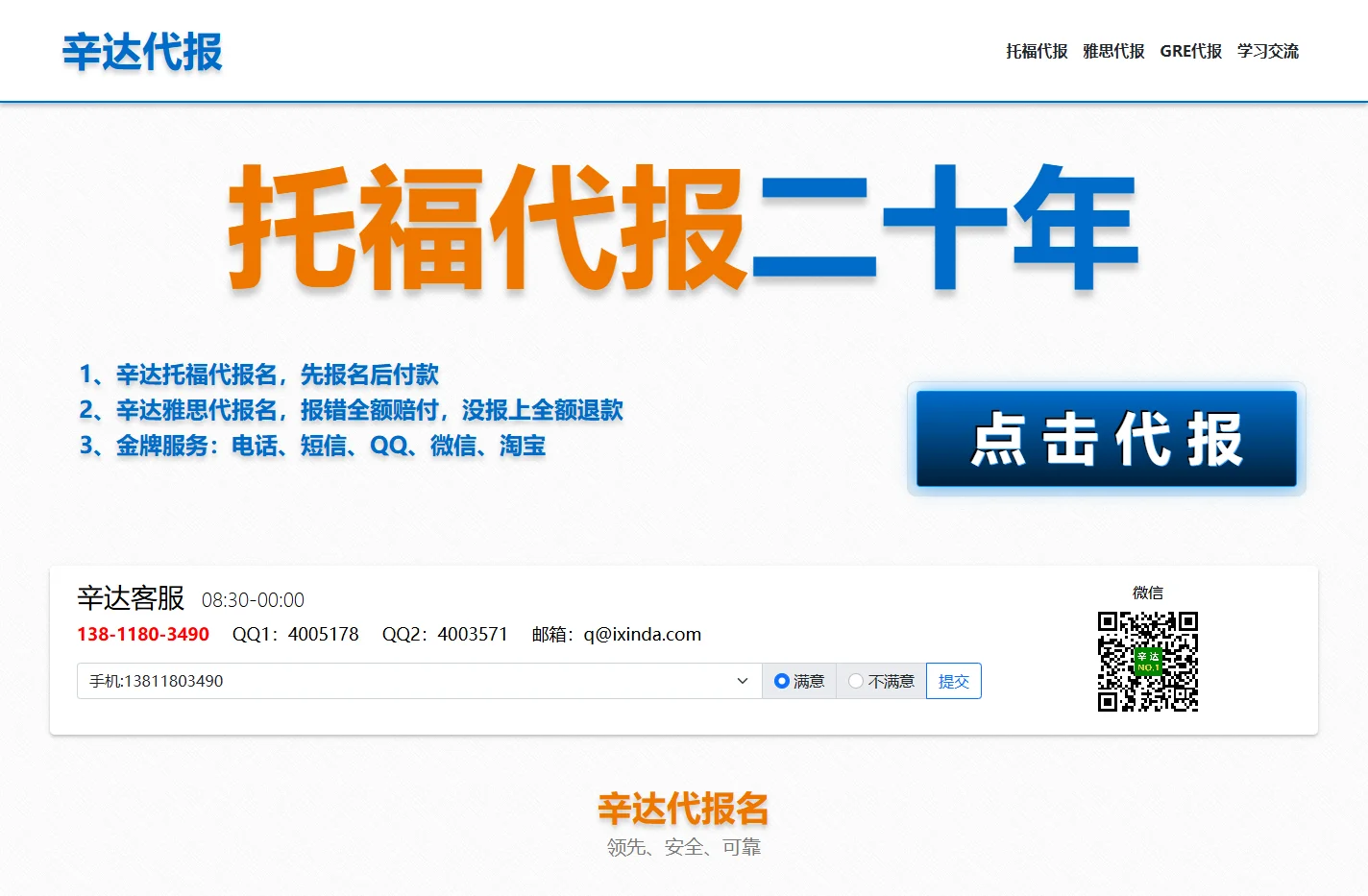The height and width of the screenshot is (896, 1368).
Task: Click the QQ1: 4005178 text
Action: [296, 634]
